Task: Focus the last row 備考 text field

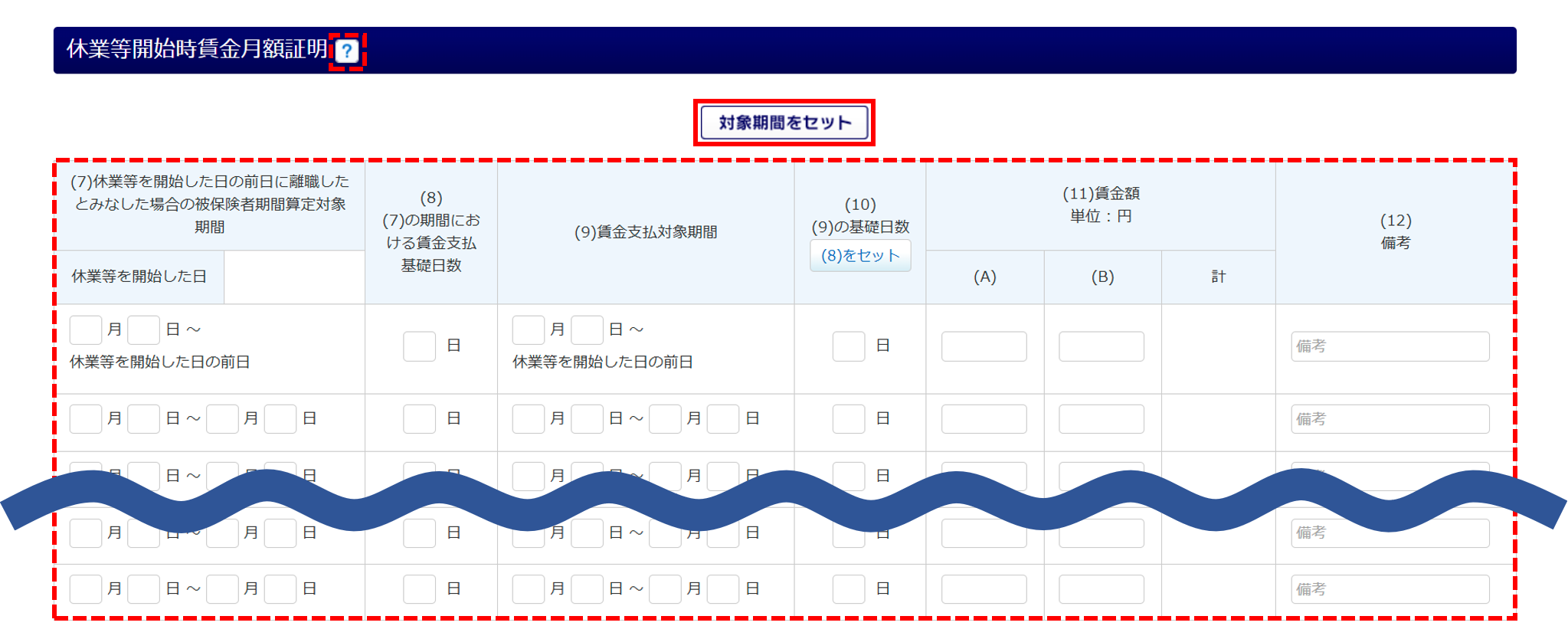Action: (1390, 589)
